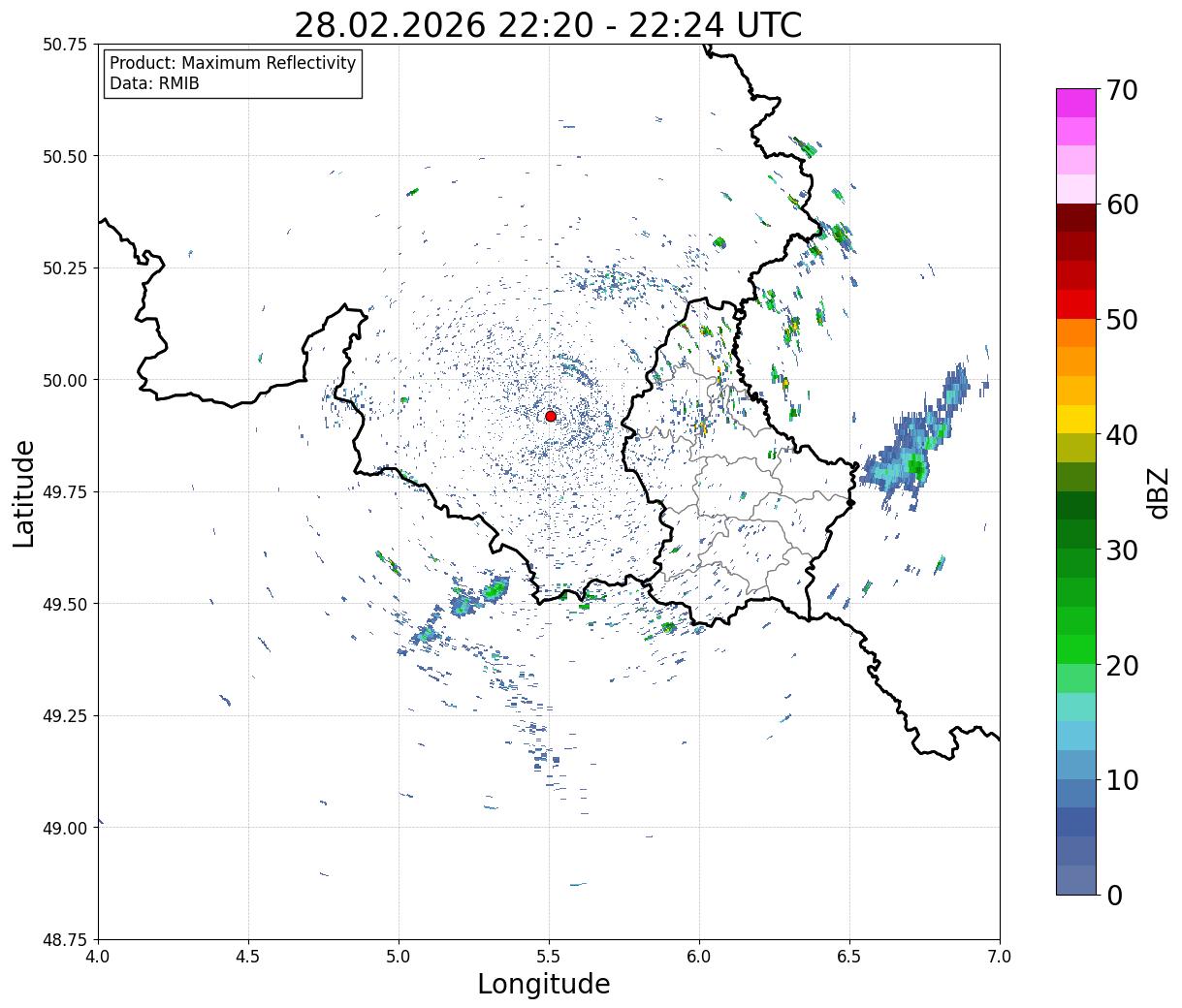Image resolution: width=1182 pixels, height=1008 pixels.
Task: Click the colorbar tick label 20
Action: [1122, 665]
